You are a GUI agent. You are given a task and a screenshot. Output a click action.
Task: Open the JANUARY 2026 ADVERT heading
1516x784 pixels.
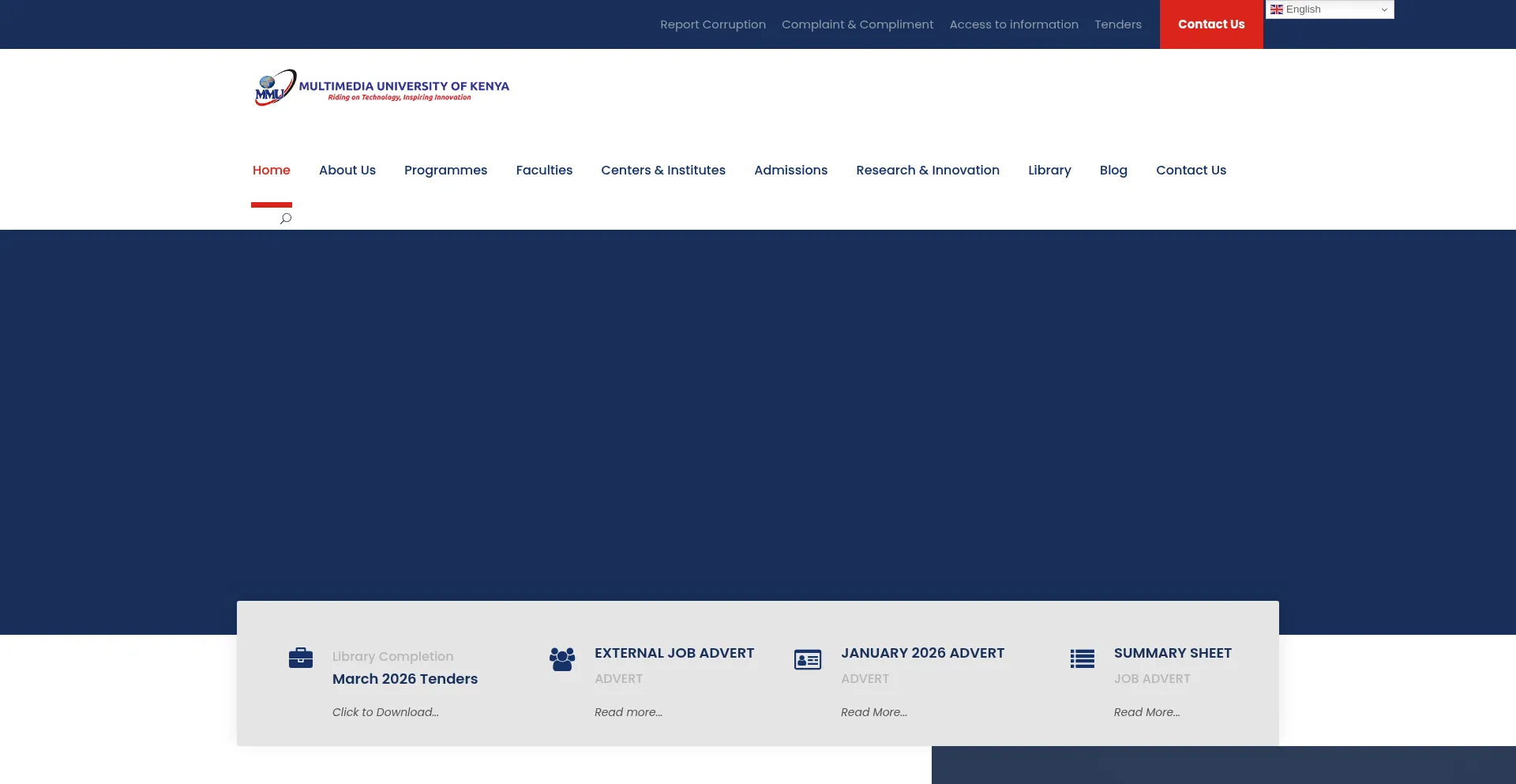tap(922, 653)
